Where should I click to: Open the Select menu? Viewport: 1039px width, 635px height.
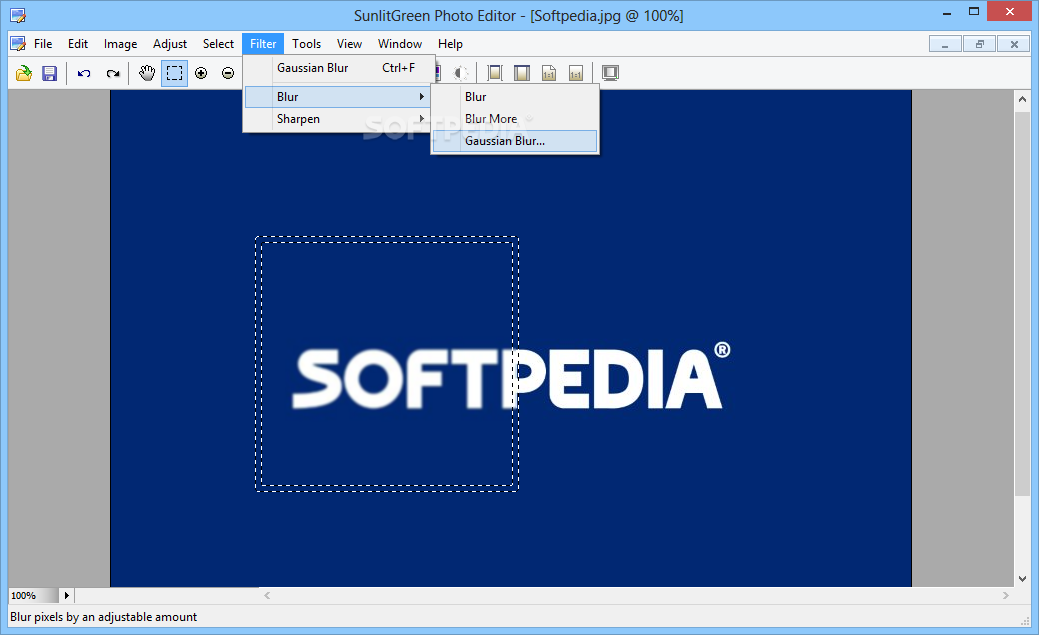pos(218,44)
